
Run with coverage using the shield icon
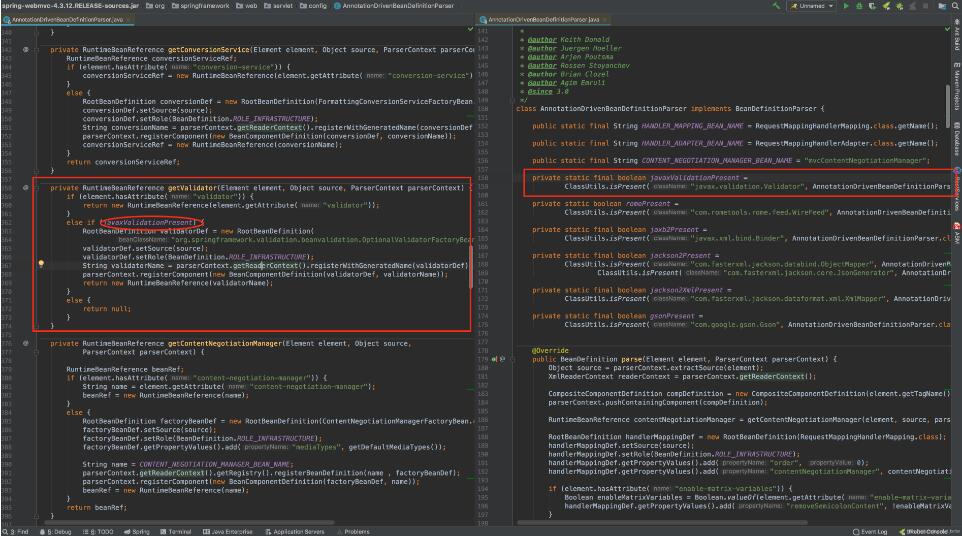pyautogui.click(x=872, y=6)
